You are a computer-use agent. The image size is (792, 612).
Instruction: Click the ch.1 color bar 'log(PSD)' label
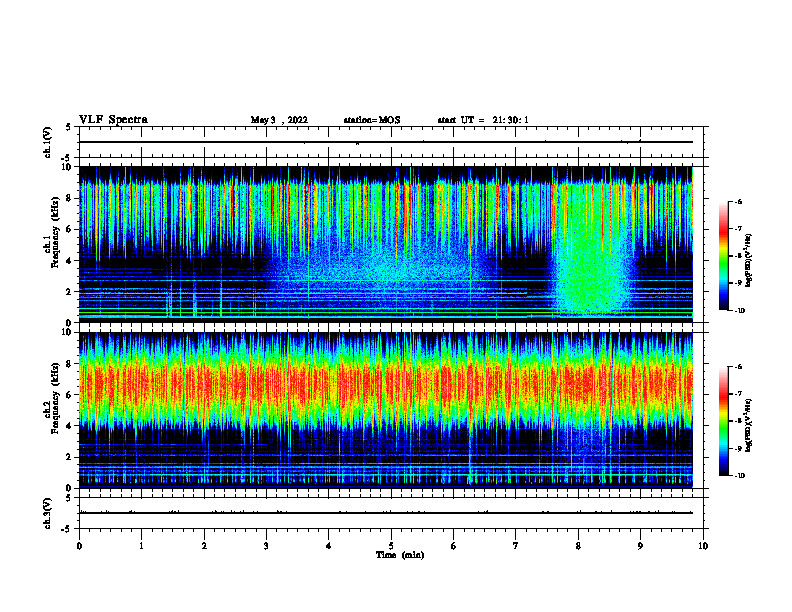[749, 260]
